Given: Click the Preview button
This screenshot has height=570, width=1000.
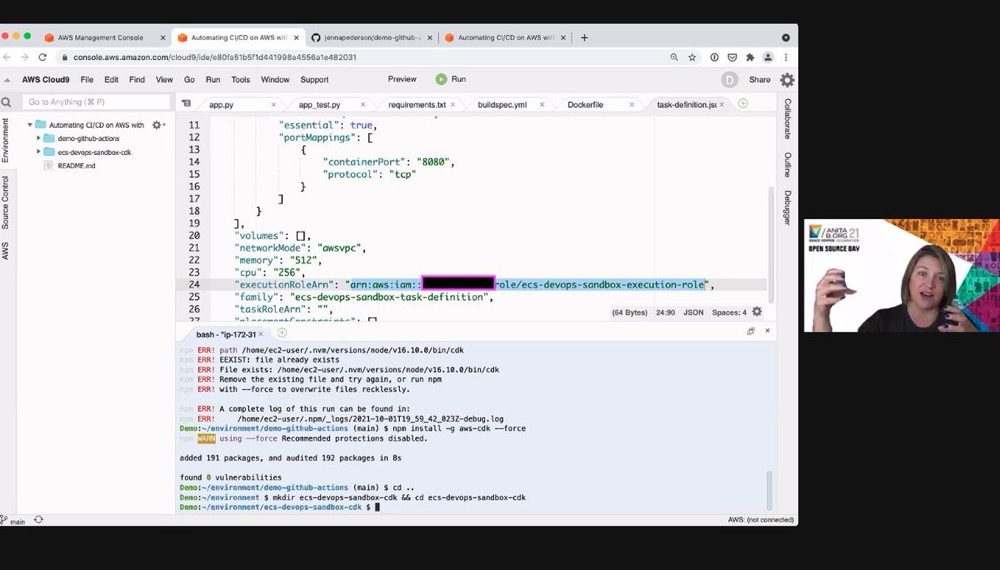Looking at the screenshot, I should pos(402,79).
